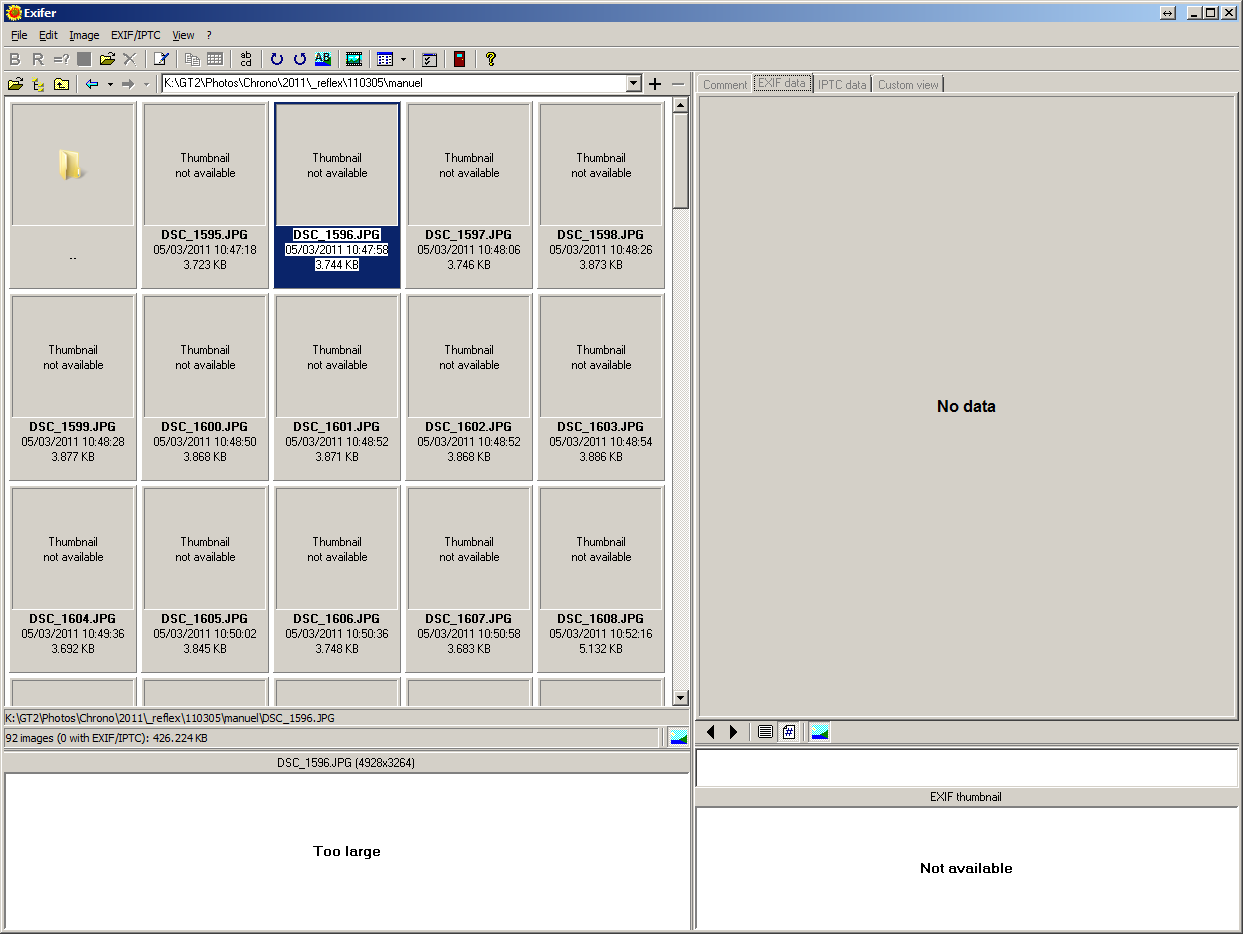Screen dimensions: 1243x934
Task: Select the DSC_1604.JPG thumbnail
Action: (x=73, y=579)
